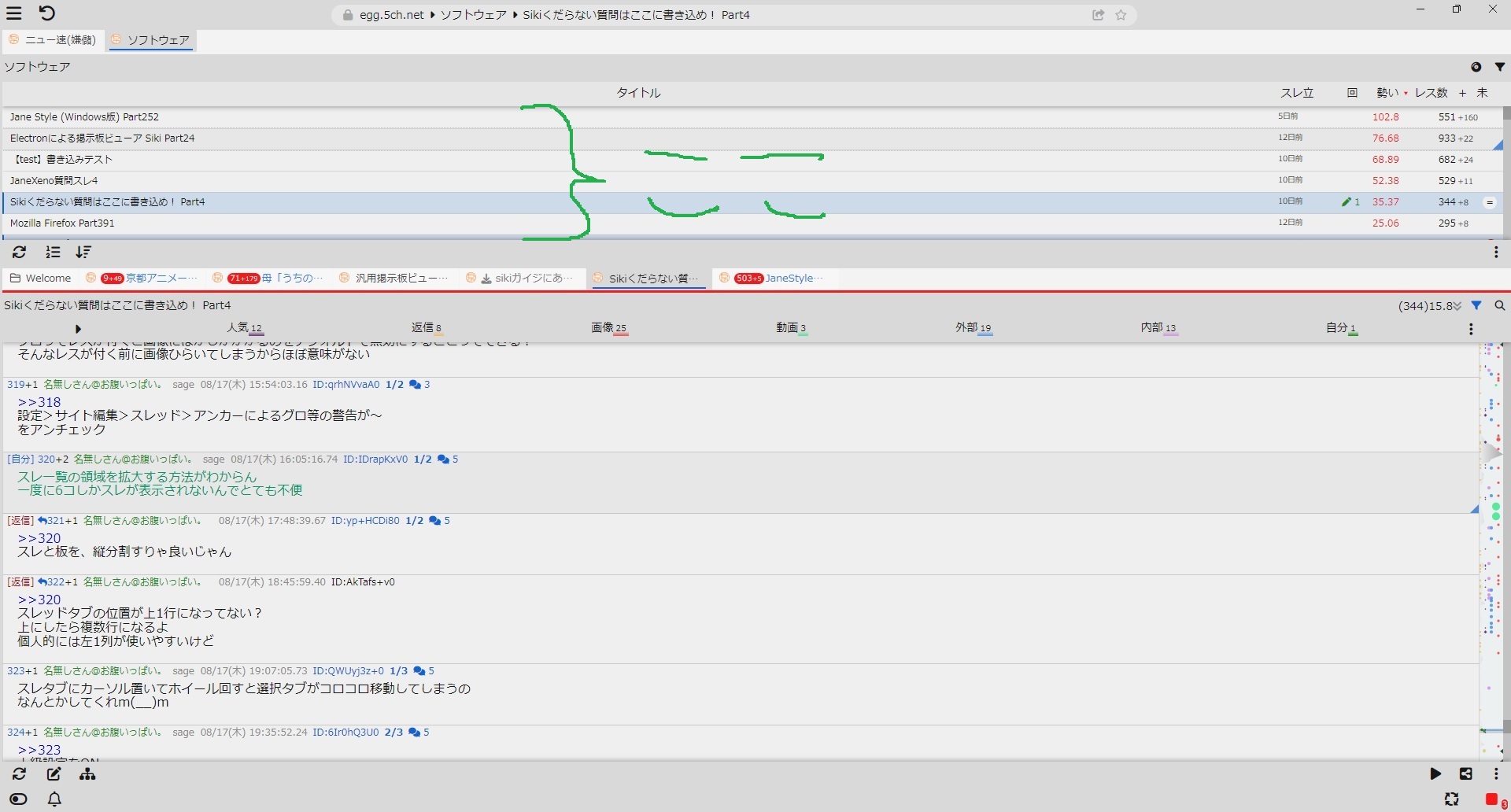Toggle the 内部 13 response filter

[1158, 327]
